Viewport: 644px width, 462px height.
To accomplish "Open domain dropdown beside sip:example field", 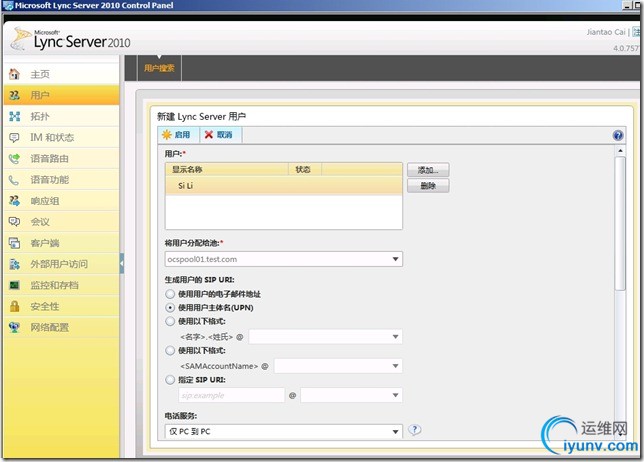I will [351, 395].
